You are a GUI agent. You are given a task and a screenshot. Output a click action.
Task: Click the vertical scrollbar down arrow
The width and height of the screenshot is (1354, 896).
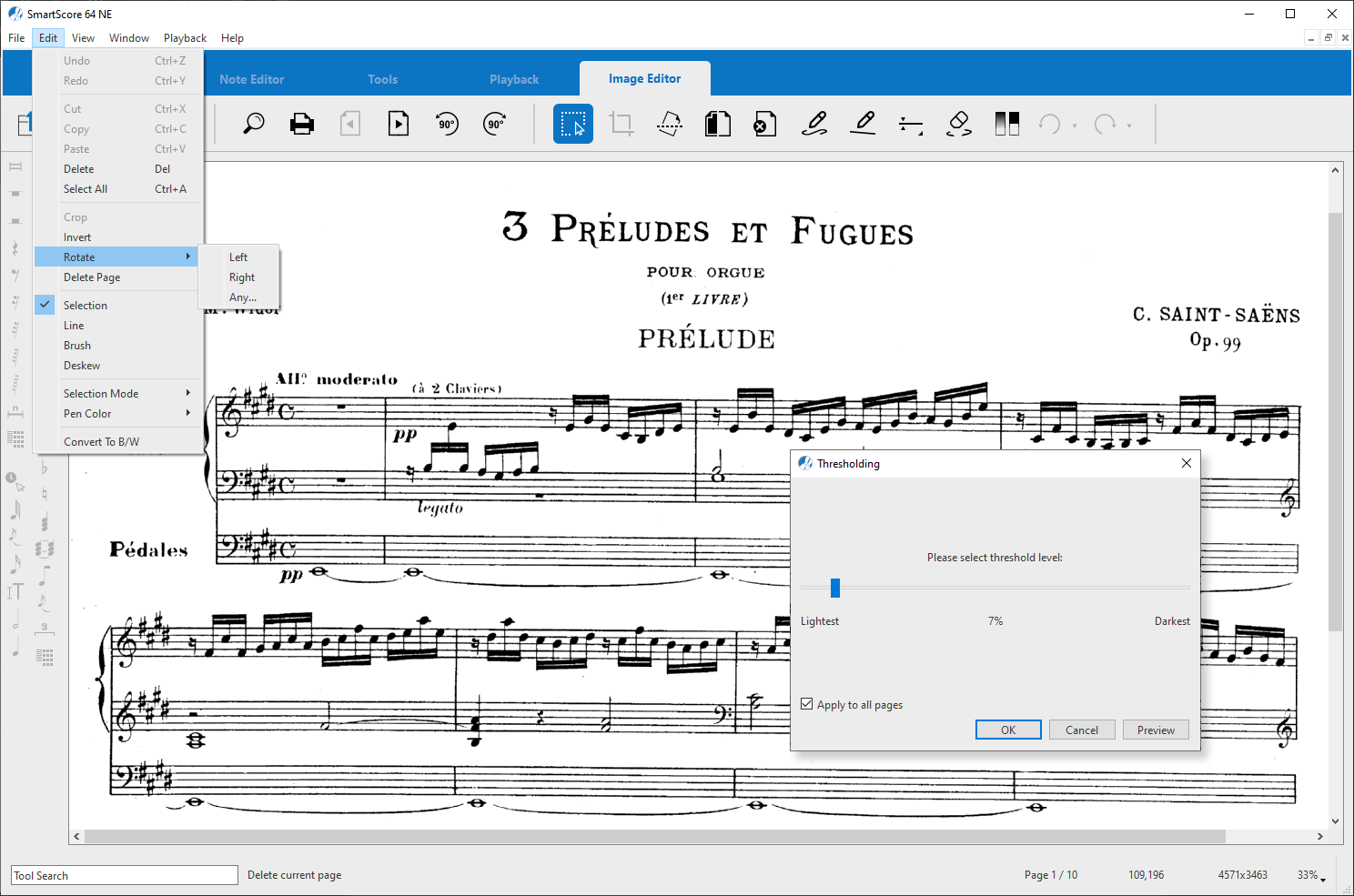pyautogui.click(x=1335, y=821)
